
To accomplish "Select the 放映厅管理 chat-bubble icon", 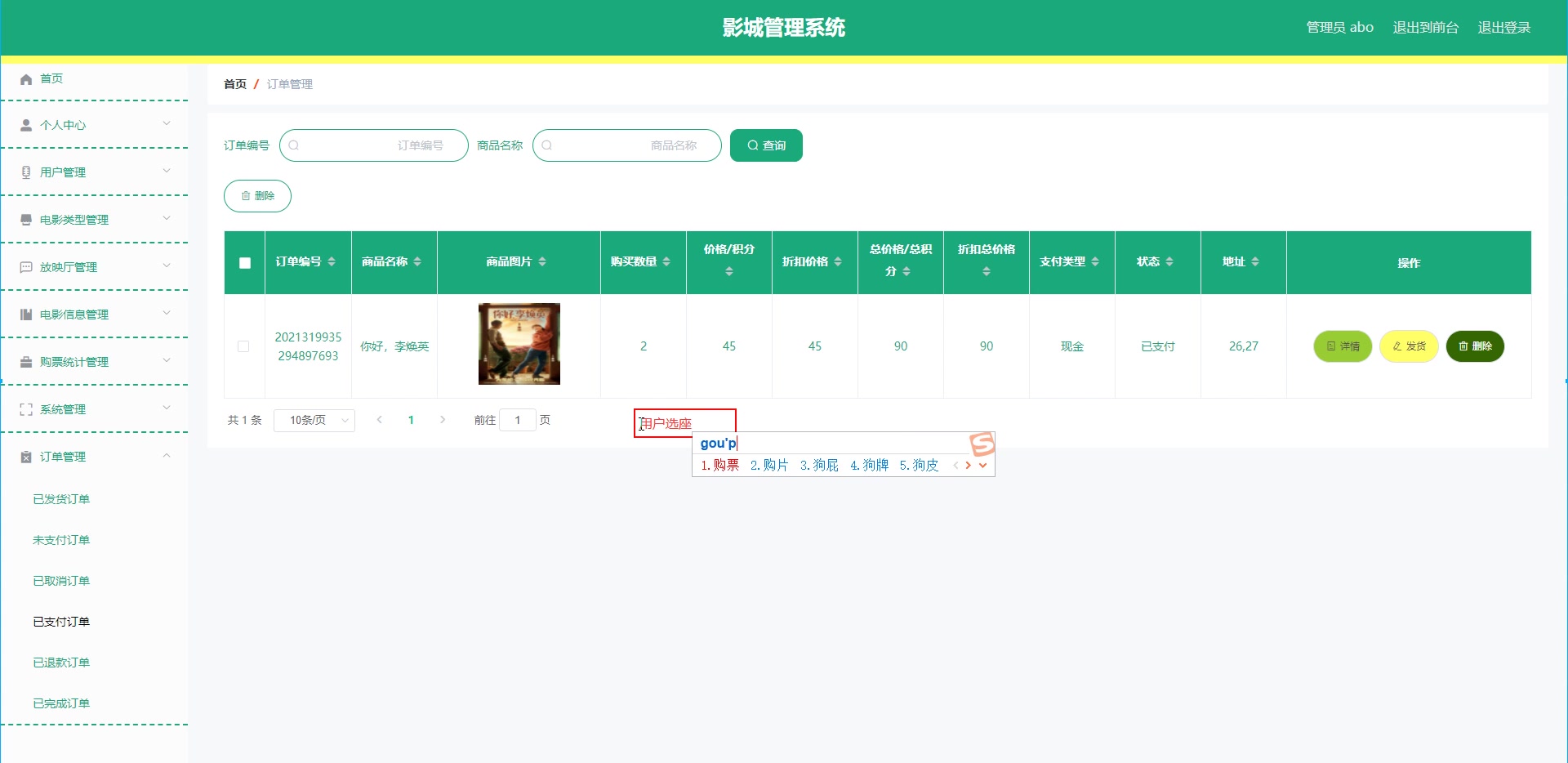I will click(24, 265).
